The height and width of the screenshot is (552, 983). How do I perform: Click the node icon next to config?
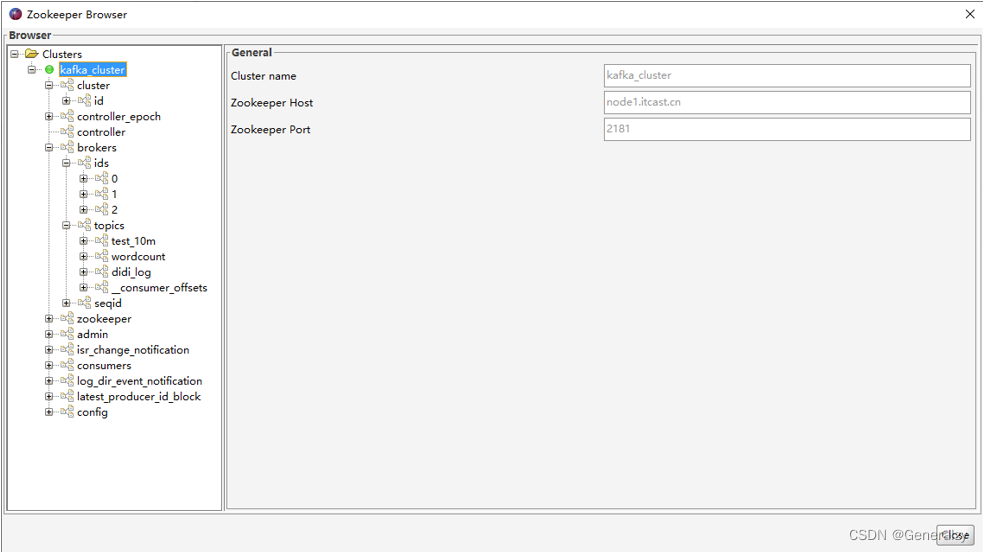point(68,412)
